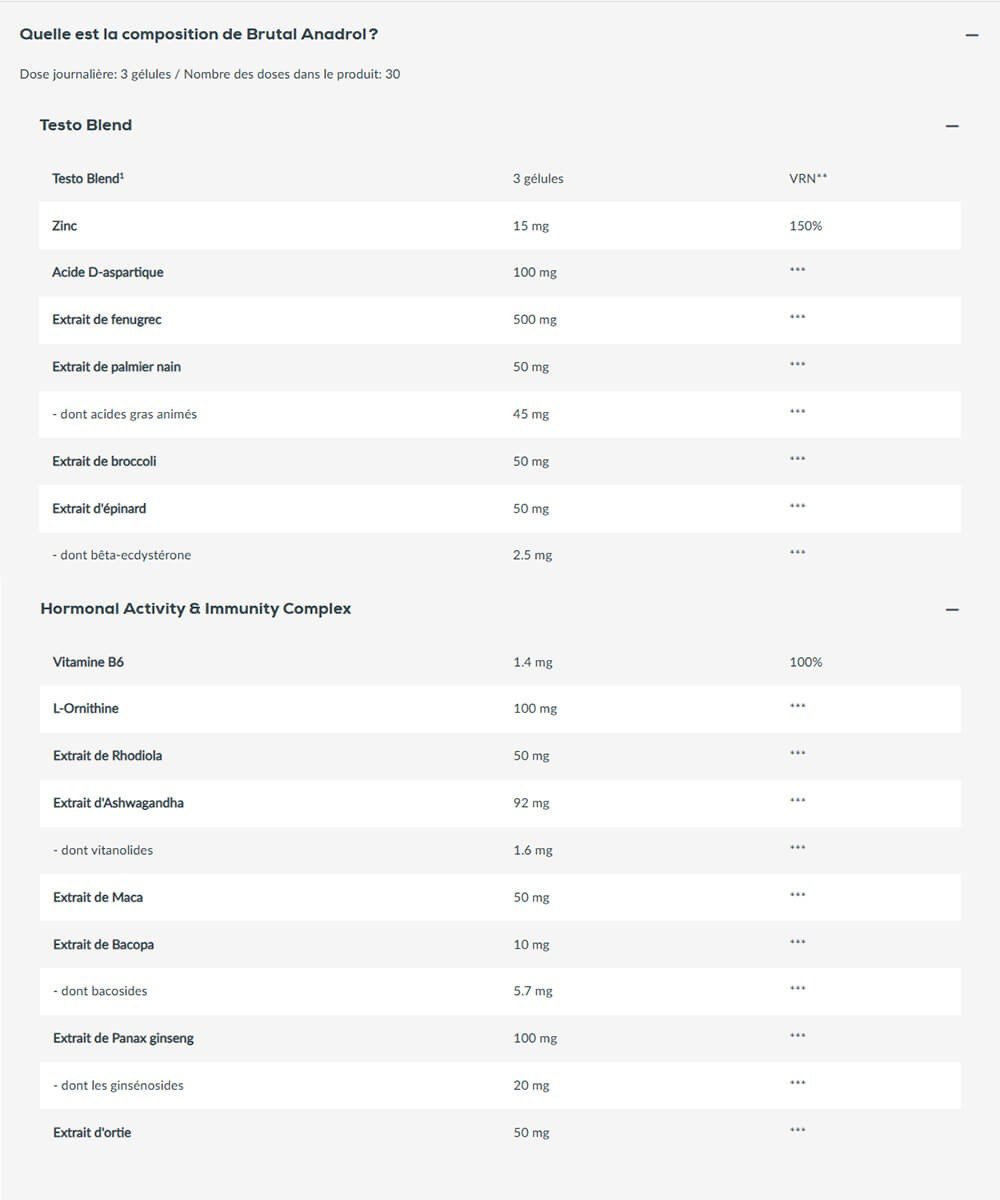Screen dimensions: 1000x1200
Task: Select the Vitamine B6 row label
Action: click(x=89, y=662)
